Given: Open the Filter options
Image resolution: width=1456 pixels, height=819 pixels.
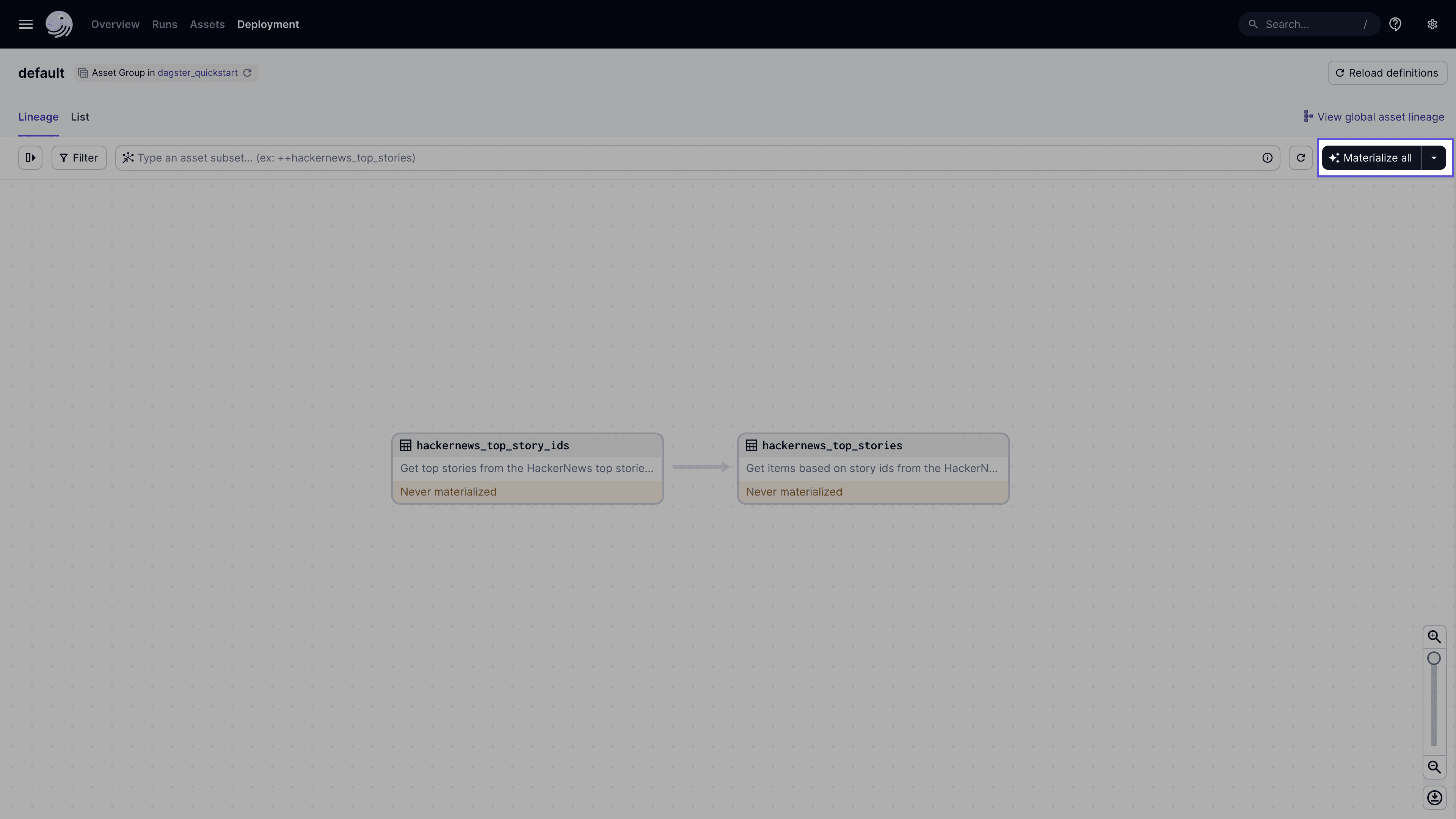Looking at the screenshot, I should pos(78,158).
